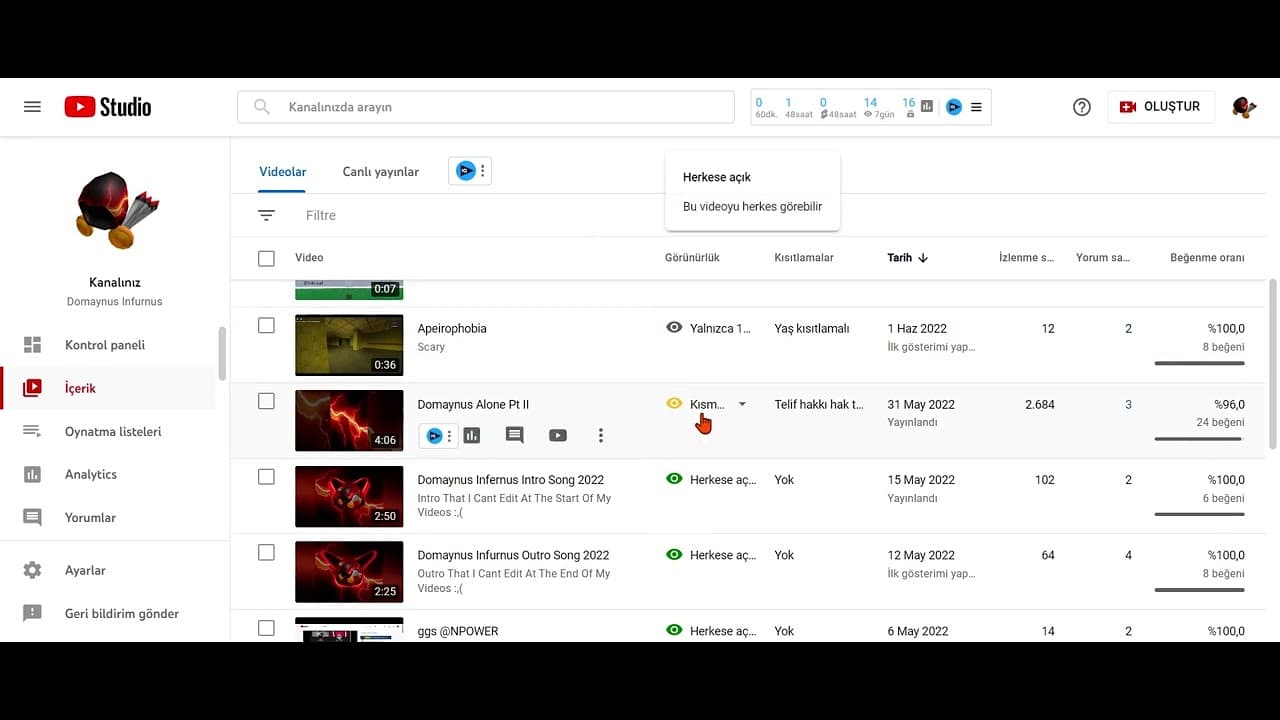This screenshot has height=720, width=1280.
Task: Open three-dot extension menu under Domaynus Alone Pt II
Action: [449, 436]
